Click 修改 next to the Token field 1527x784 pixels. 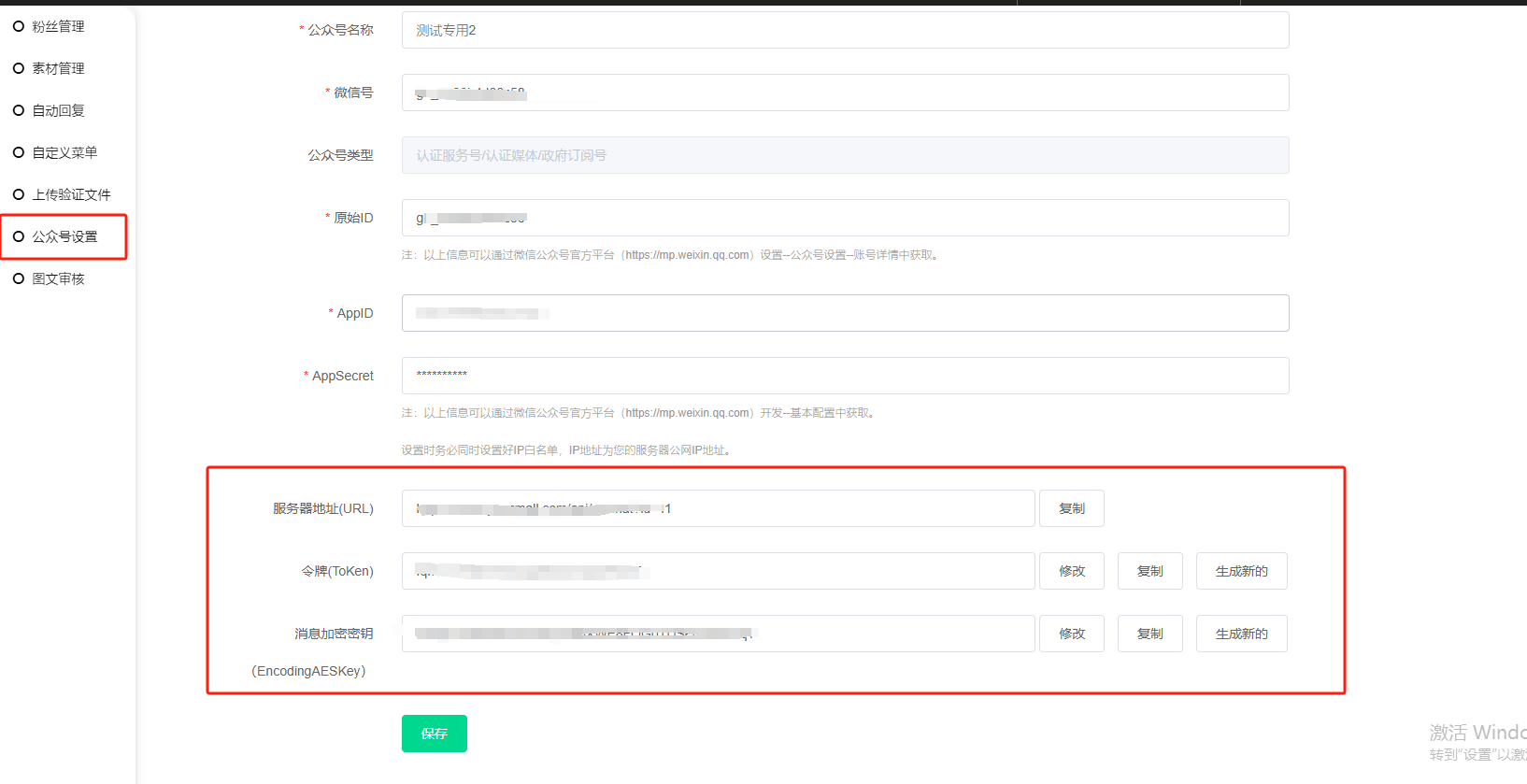point(1071,572)
